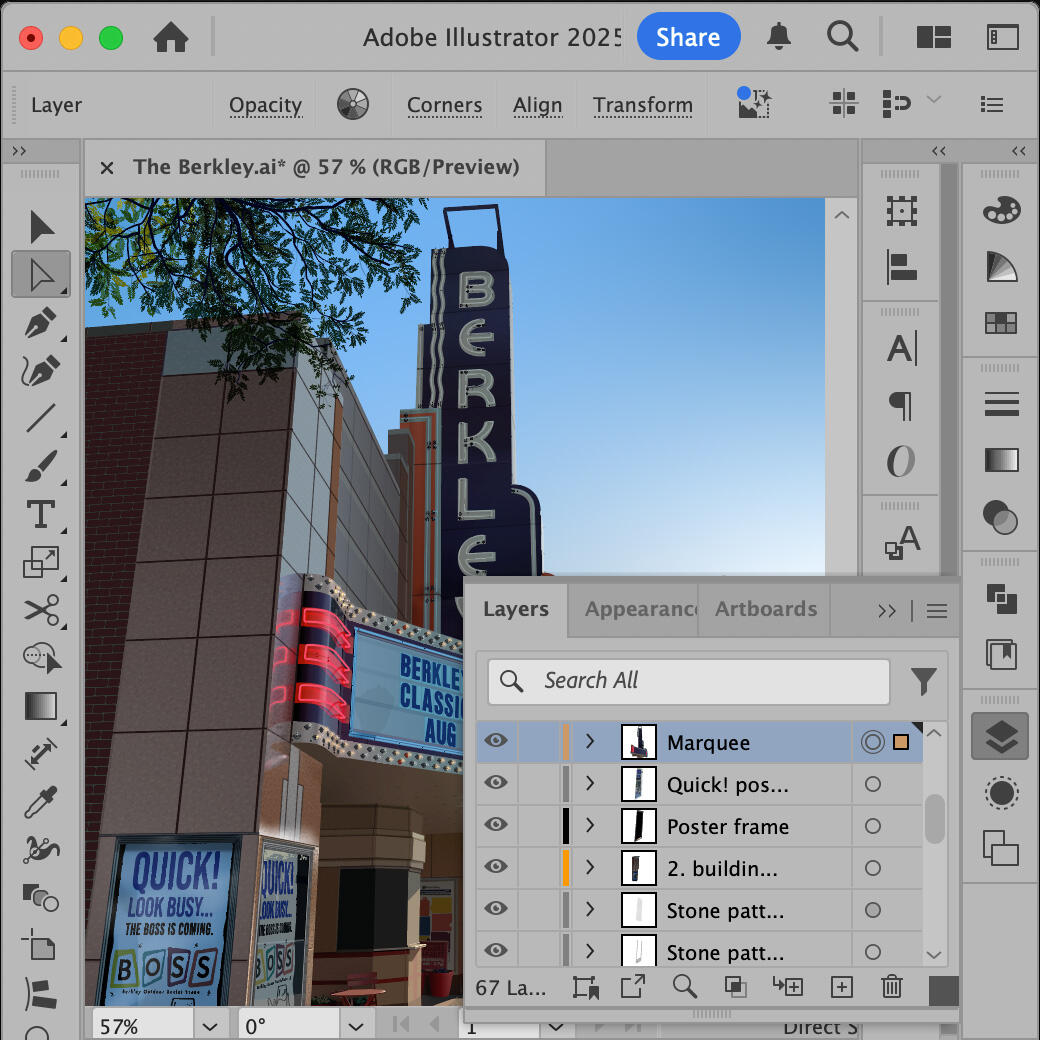The width and height of the screenshot is (1040, 1040).
Task: Open the Transform link in the control bar
Action: click(x=643, y=105)
